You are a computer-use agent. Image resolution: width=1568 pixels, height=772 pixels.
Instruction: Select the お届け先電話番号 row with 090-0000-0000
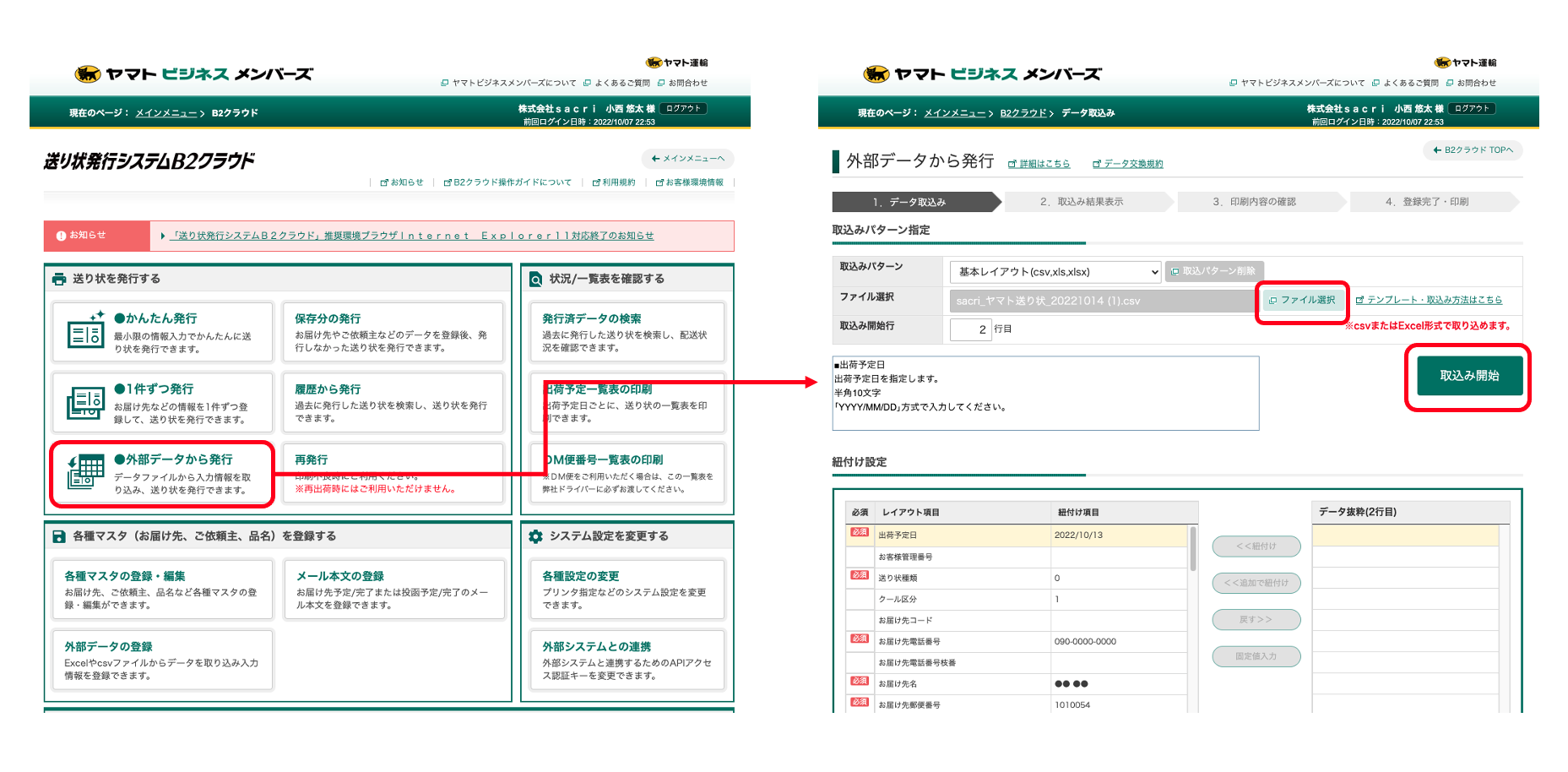pyautogui.click(x=1017, y=641)
